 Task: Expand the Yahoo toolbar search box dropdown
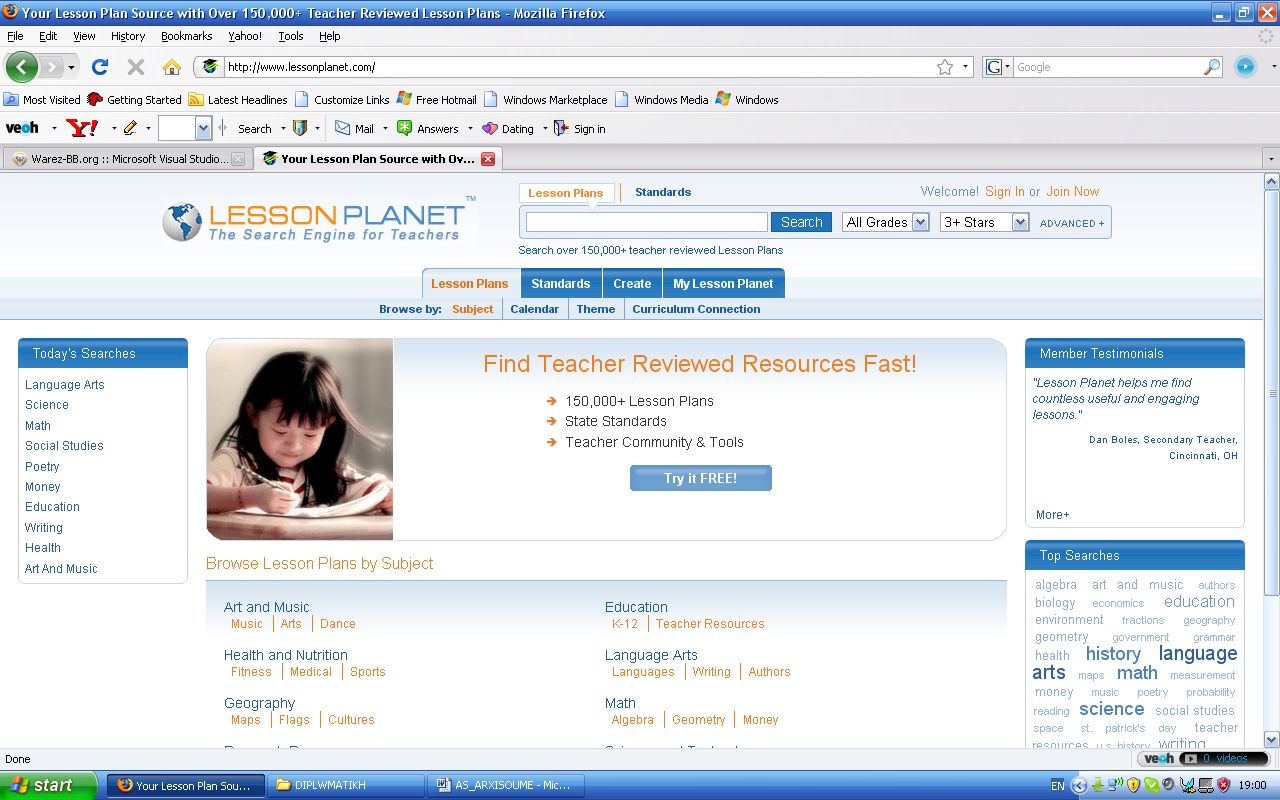pos(204,128)
